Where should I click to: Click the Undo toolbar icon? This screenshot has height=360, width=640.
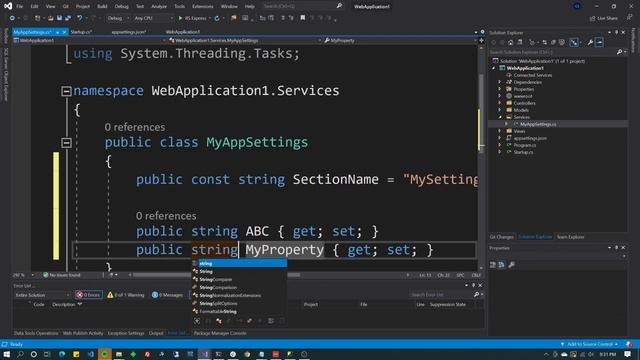point(80,18)
